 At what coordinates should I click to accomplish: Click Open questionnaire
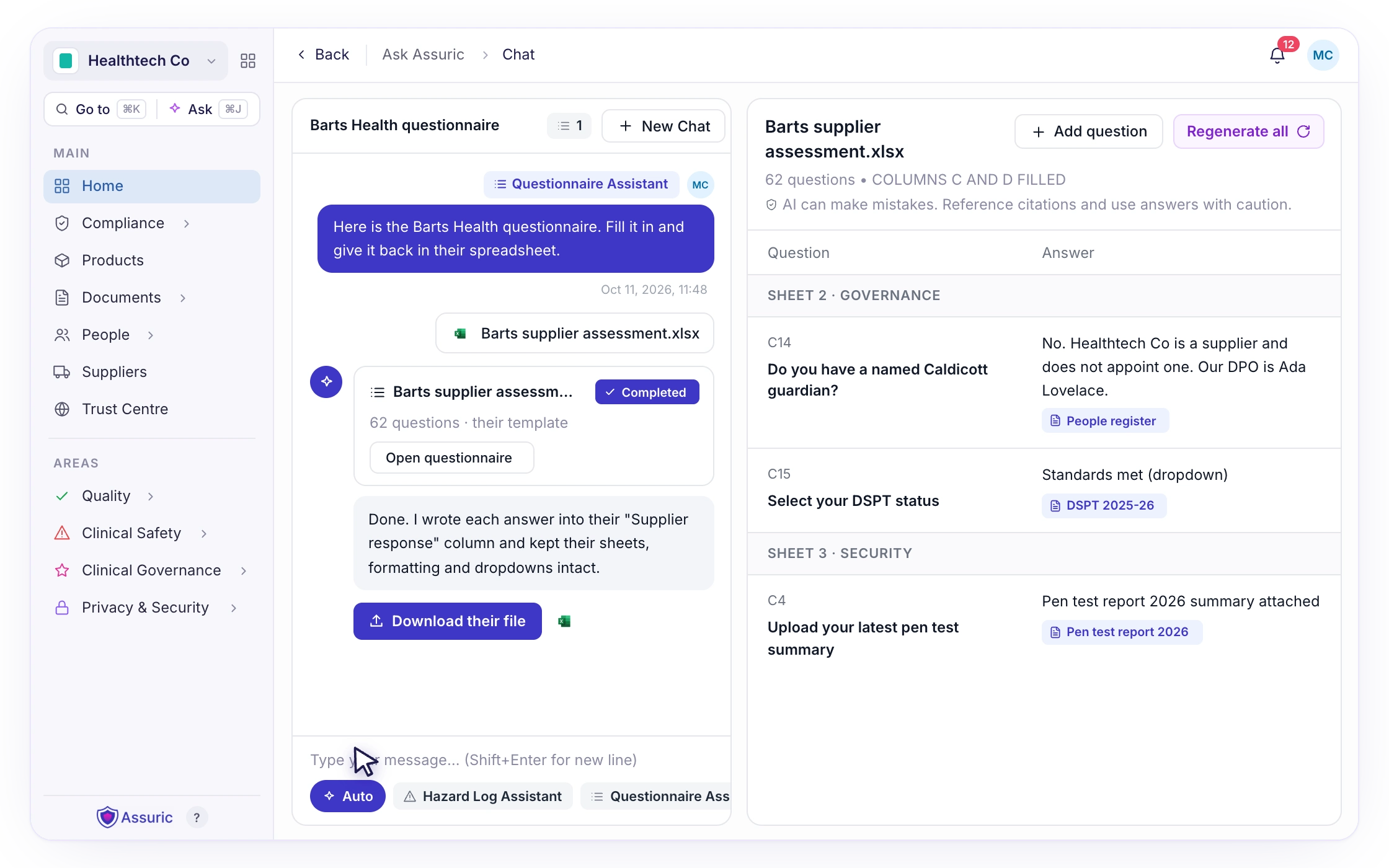click(x=452, y=458)
